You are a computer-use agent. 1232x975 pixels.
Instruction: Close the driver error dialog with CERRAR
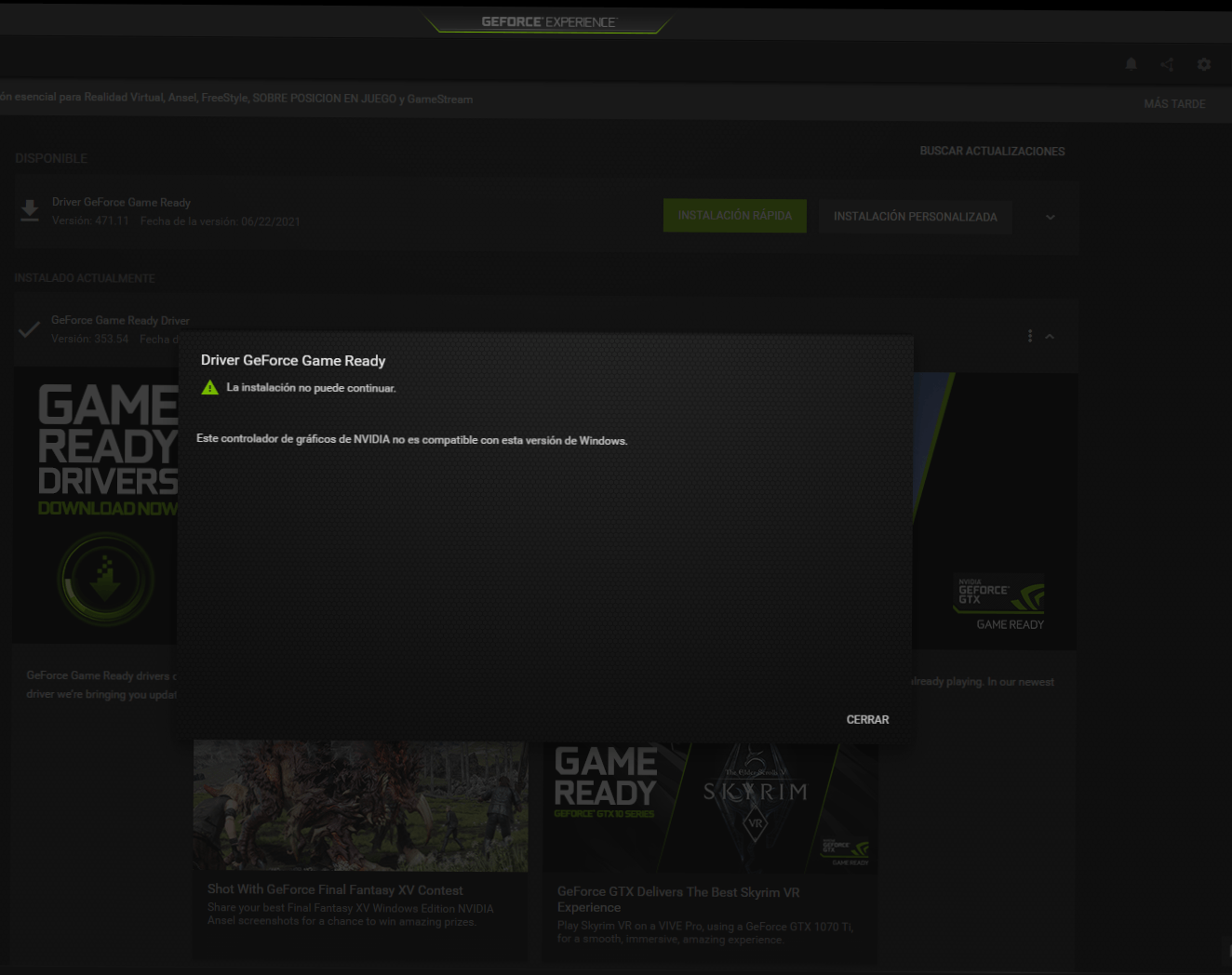(867, 719)
